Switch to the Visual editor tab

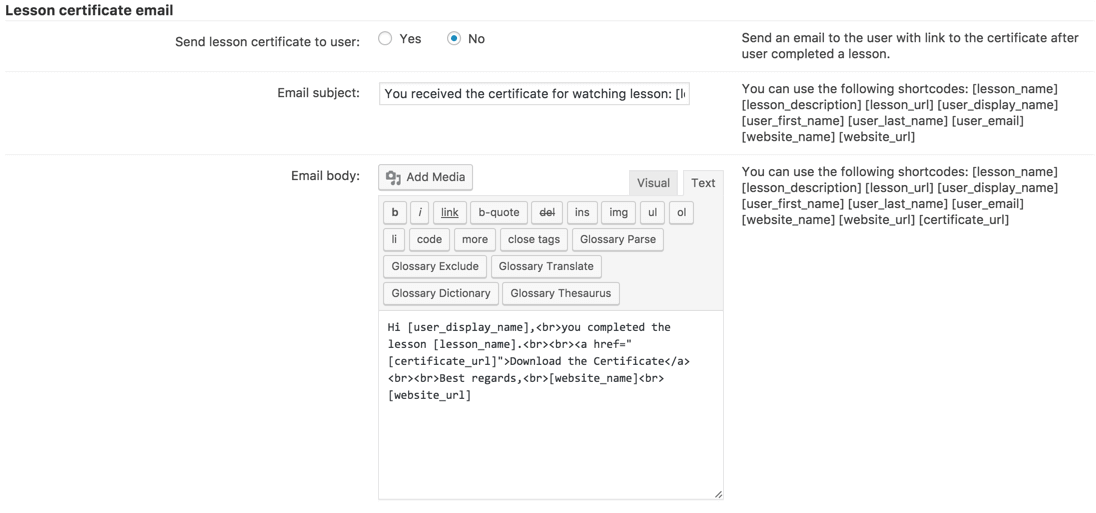(x=653, y=183)
